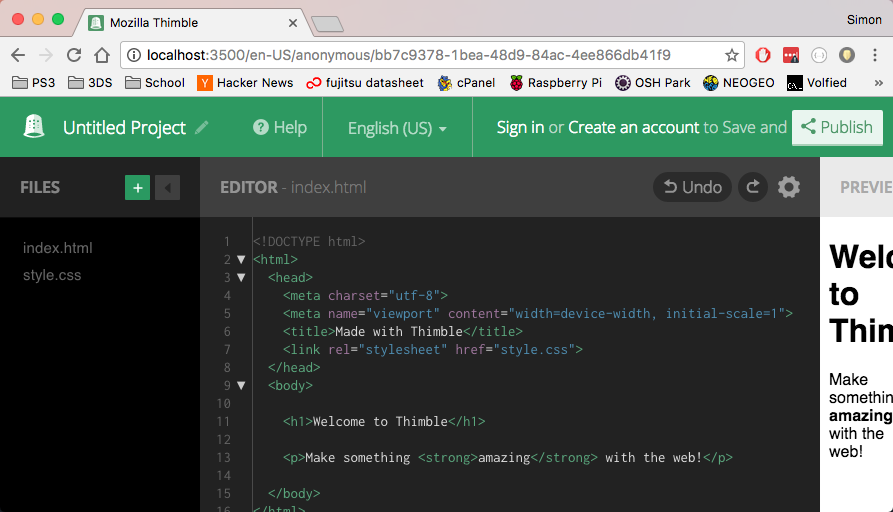Open the PS3 bookmarks folder
893x512 pixels.
[34, 83]
